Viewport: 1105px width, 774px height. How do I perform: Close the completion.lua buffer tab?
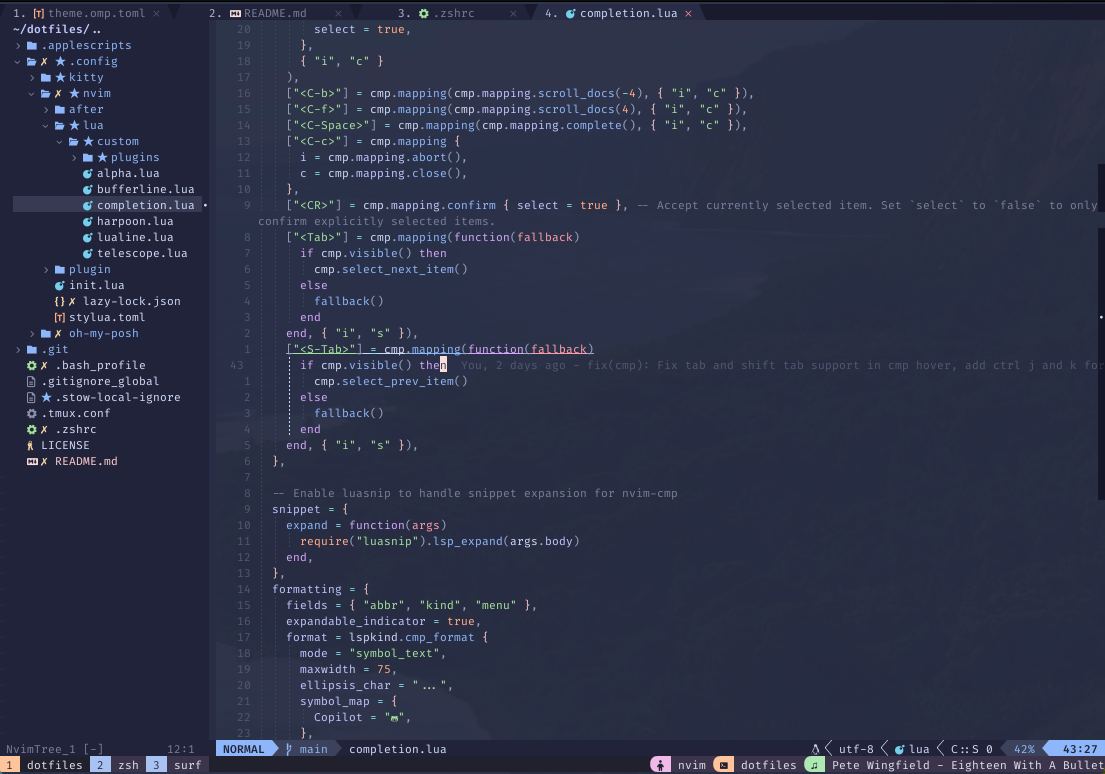tap(689, 13)
